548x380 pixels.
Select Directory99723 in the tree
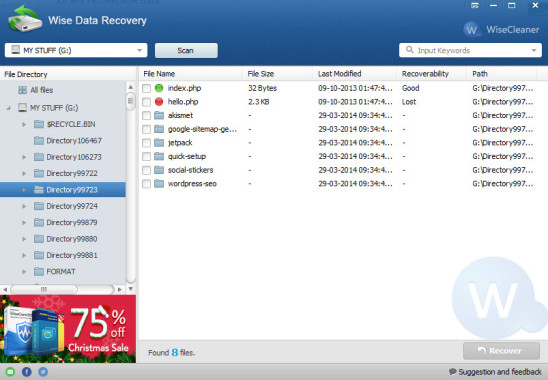(x=63, y=189)
